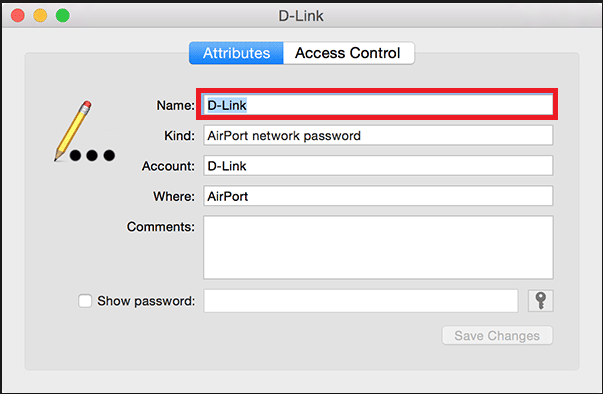Image resolution: width=603 pixels, height=394 pixels.
Task: Select the Kind field showing AirPort network password
Action: [378, 135]
